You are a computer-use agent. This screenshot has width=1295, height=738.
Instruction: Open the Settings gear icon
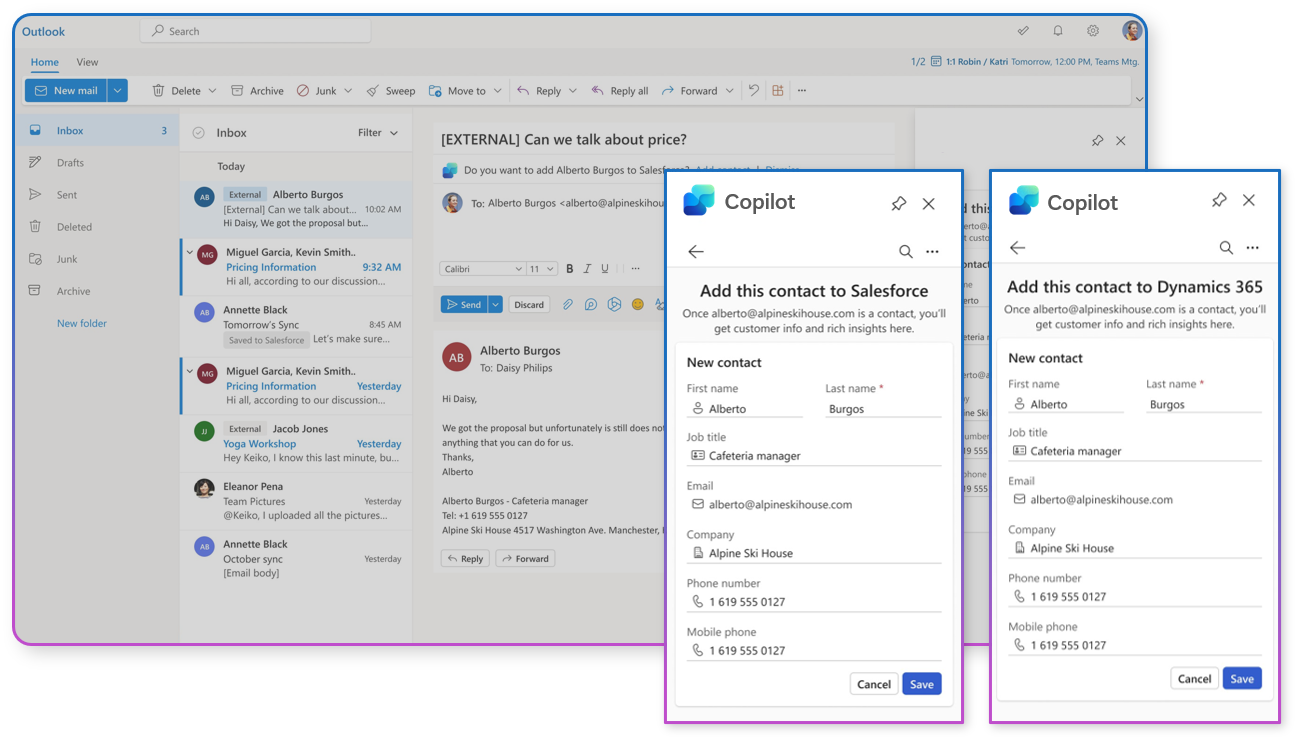1092,30
